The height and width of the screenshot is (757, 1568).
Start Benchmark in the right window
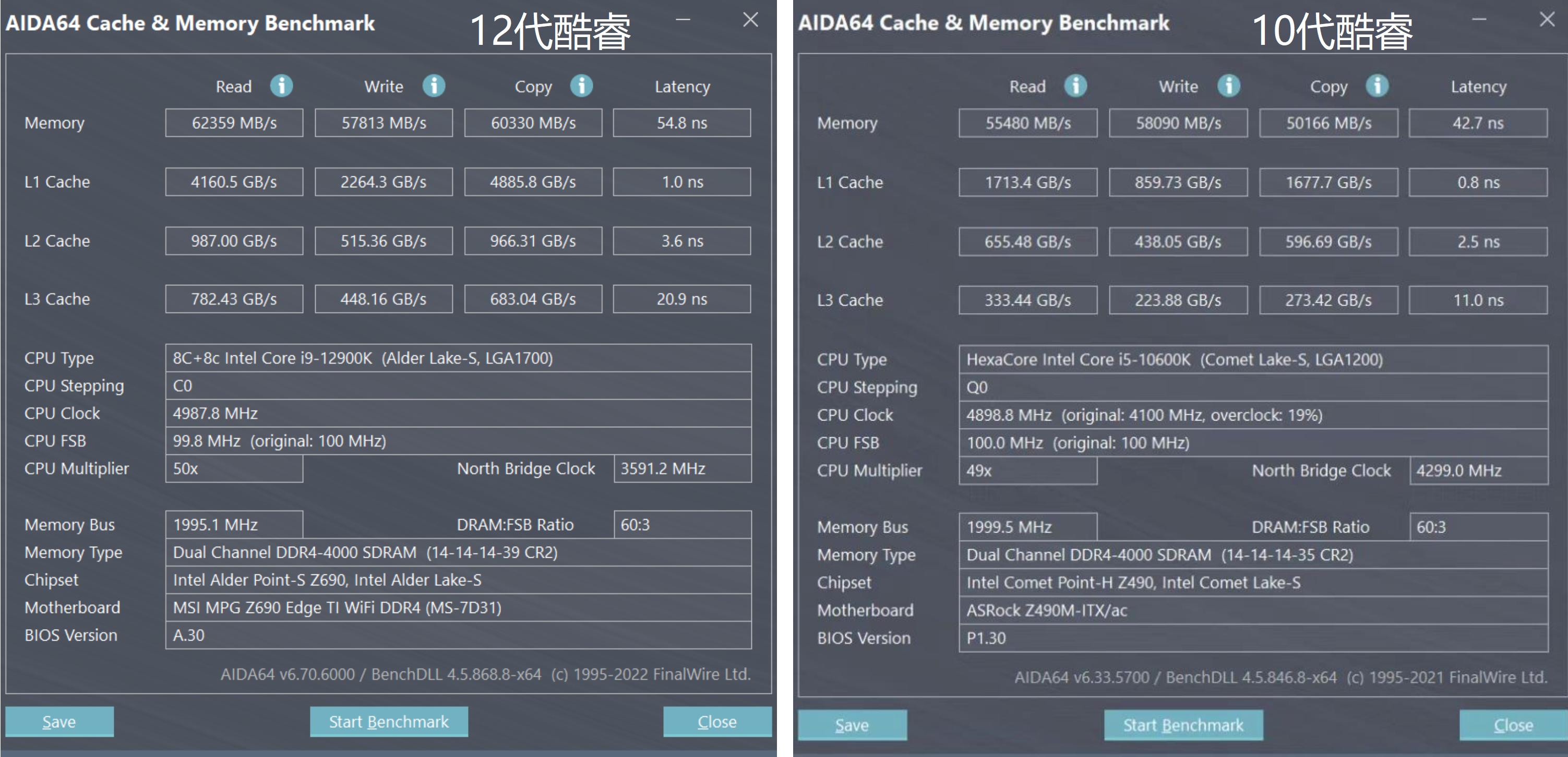pyautogui.click(x=1183, y=725)
